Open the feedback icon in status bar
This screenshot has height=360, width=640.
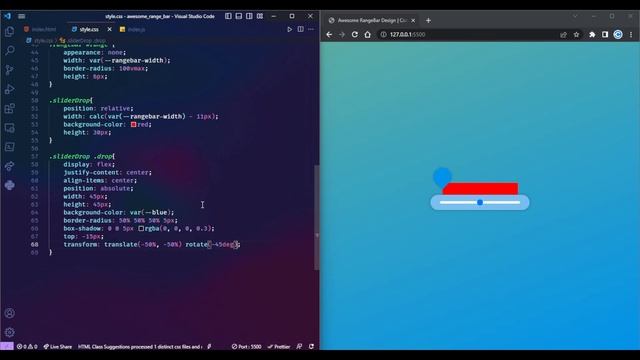tap(299, 347)
